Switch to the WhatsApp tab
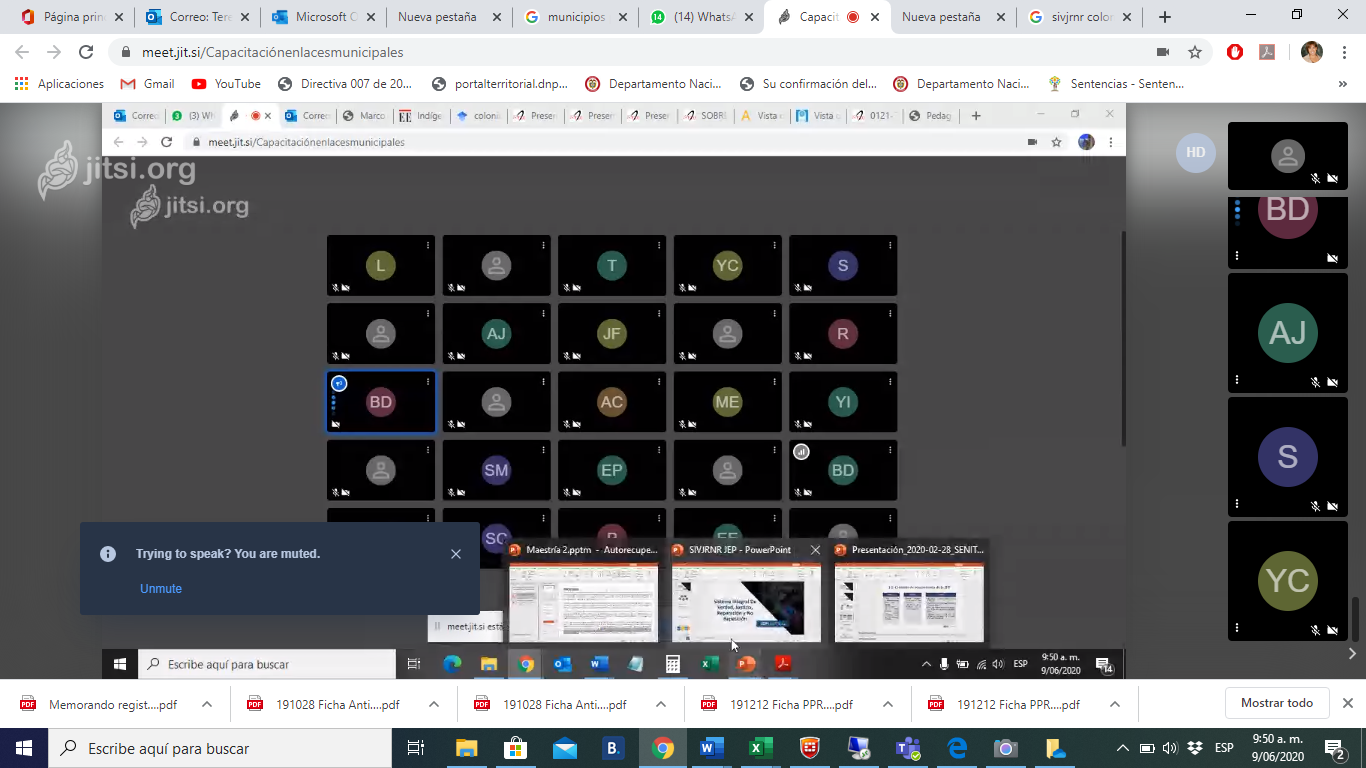Viewport: 1366px width, 768px height. tap(700, 17)
